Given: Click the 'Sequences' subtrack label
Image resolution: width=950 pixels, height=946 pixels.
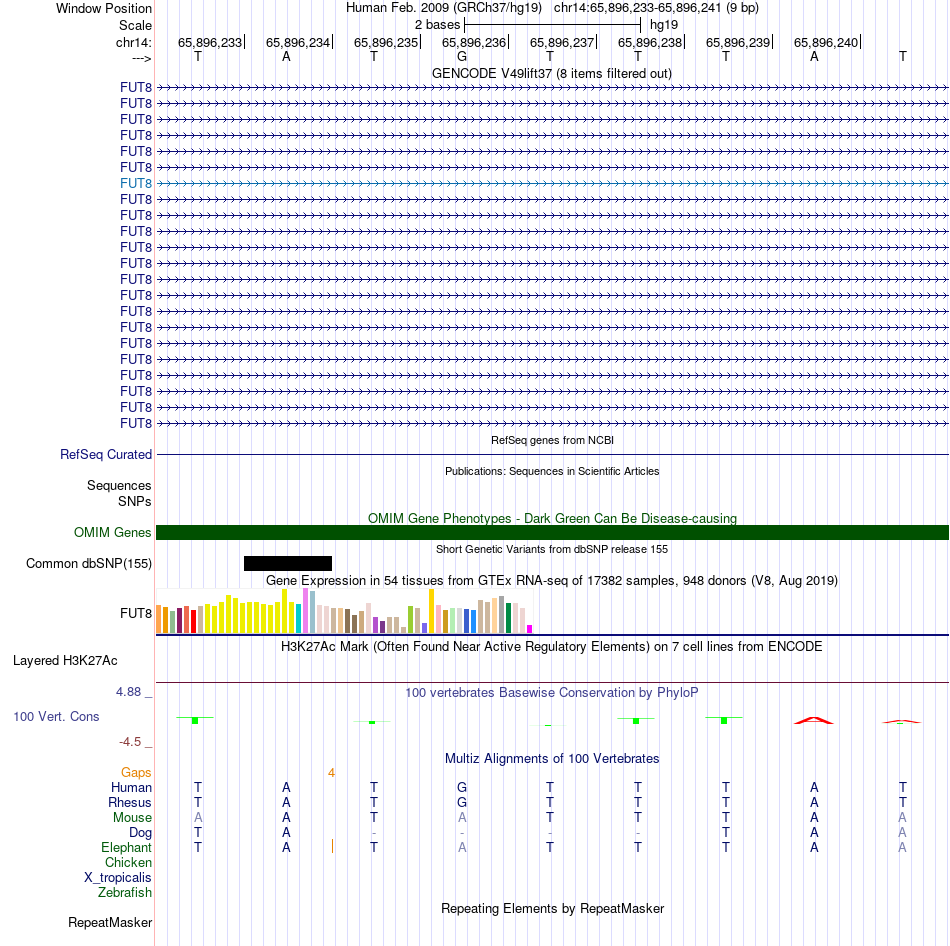Looking at the screenshot, I should pos(119,485).
